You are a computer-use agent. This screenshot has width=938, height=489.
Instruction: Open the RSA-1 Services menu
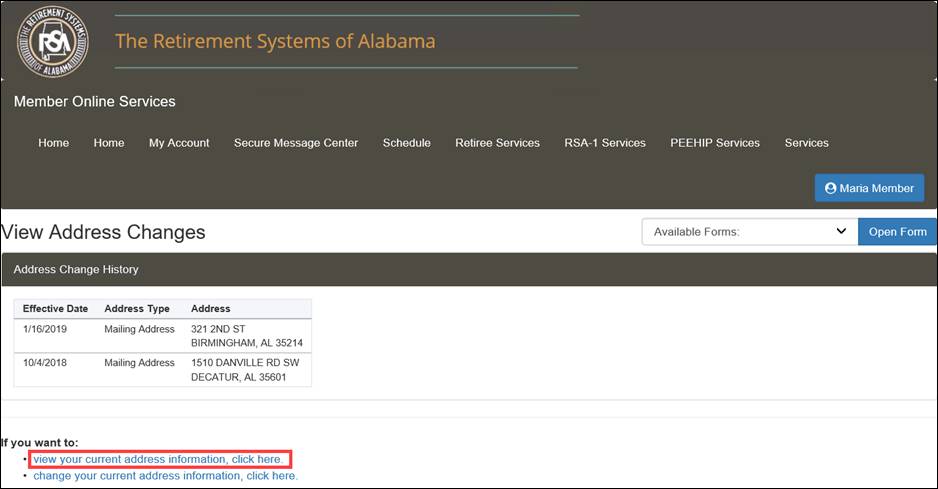coord(605,143)
